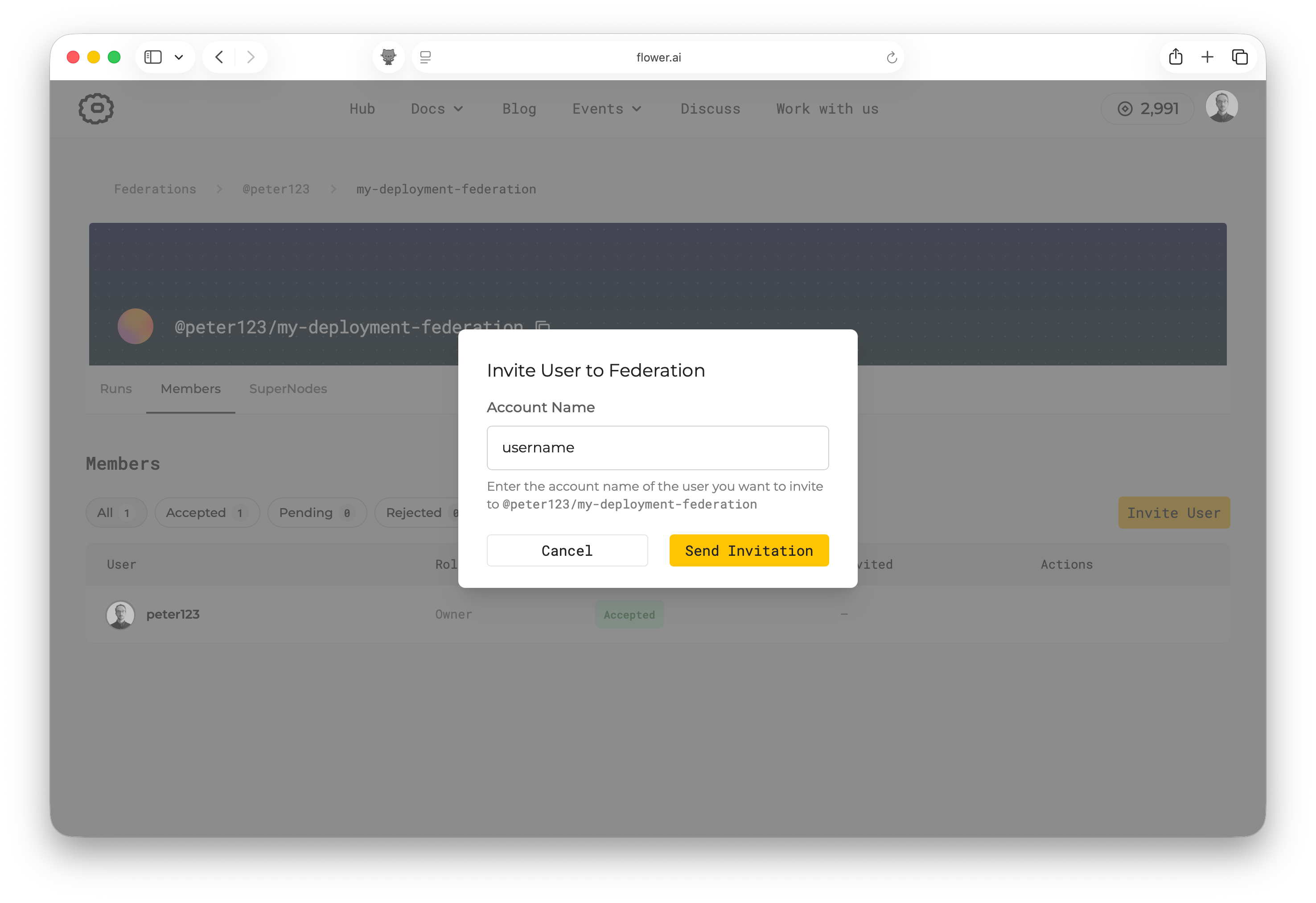Copy federation name with the copy icon
Image resolution: width=1316 pixels, height=903 pixels.
543,326
